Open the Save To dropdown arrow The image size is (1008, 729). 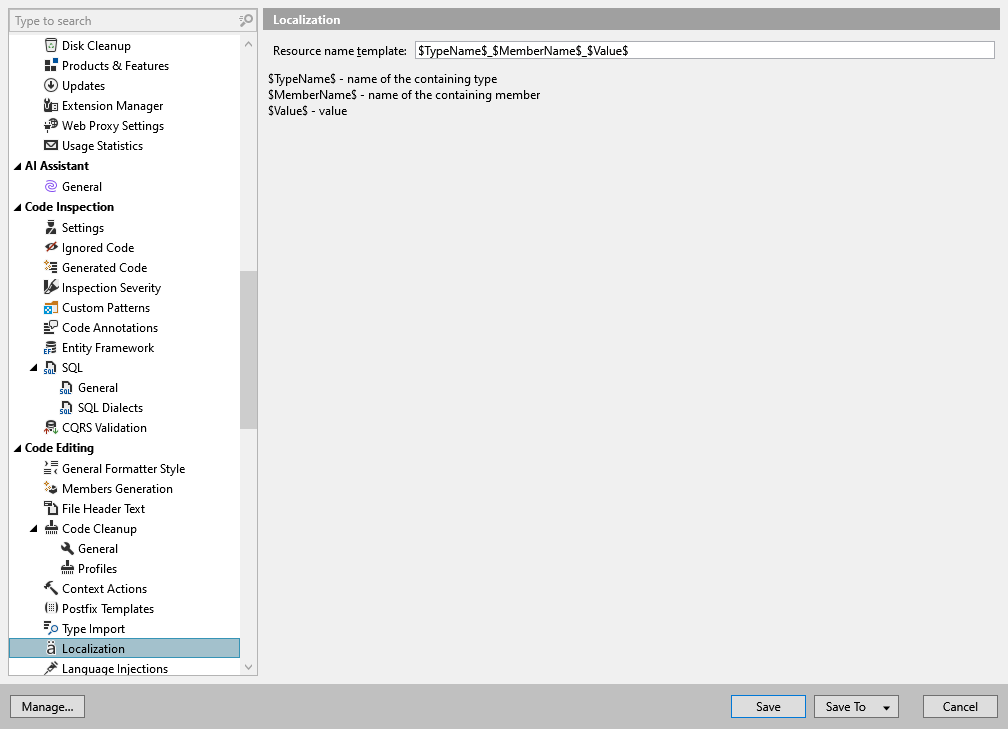[x=886, y=707]
